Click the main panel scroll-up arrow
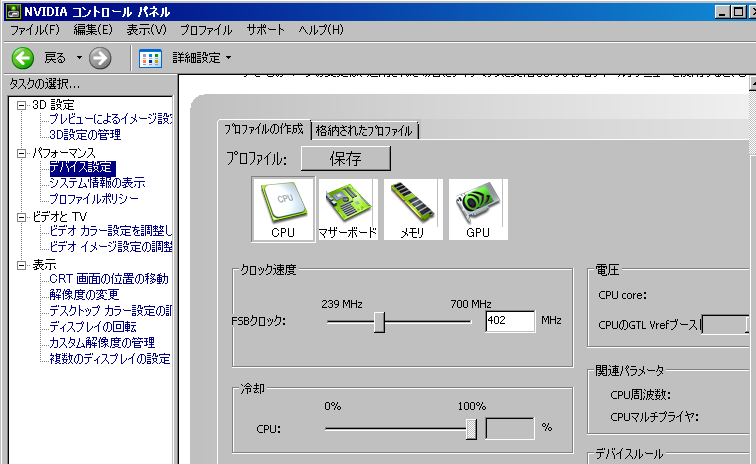Viewport: 756px width, 464px height. coord(753,84)
